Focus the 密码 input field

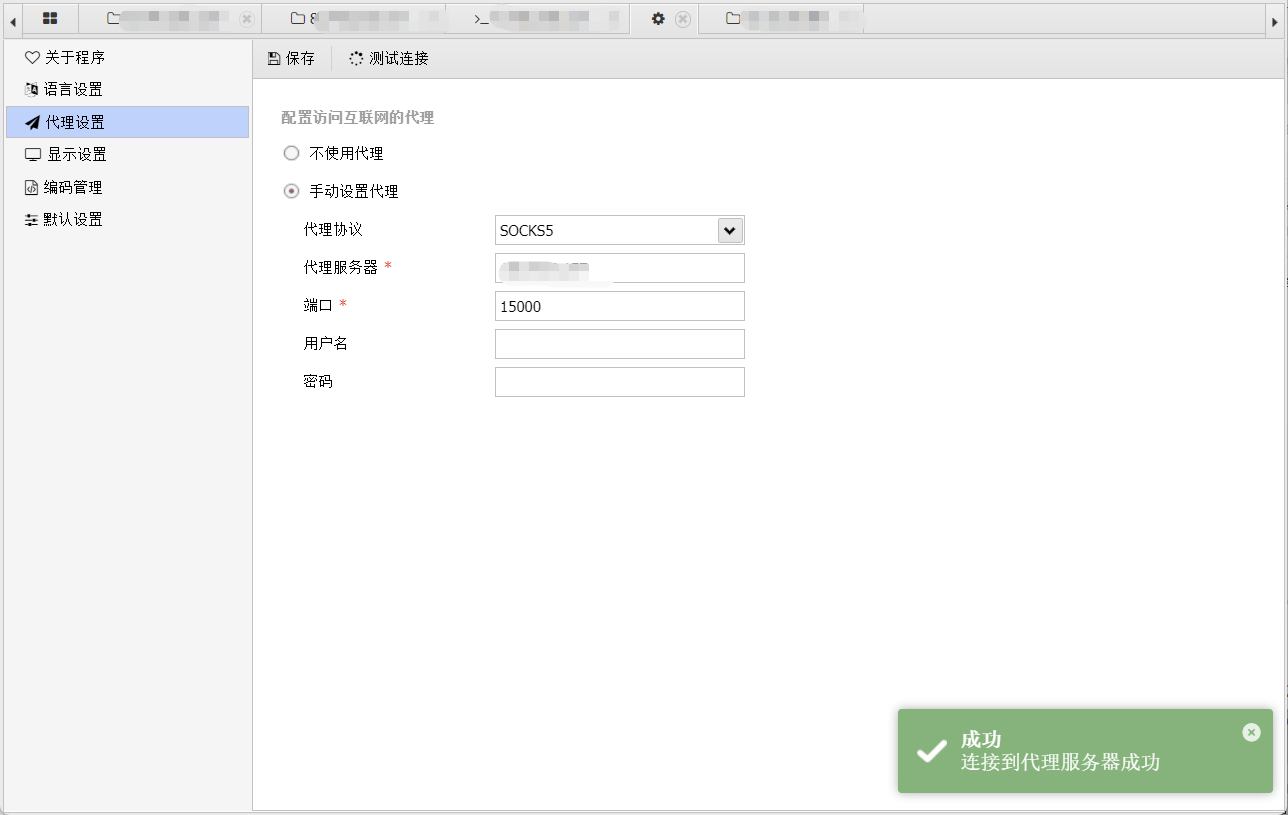point(620,382)
